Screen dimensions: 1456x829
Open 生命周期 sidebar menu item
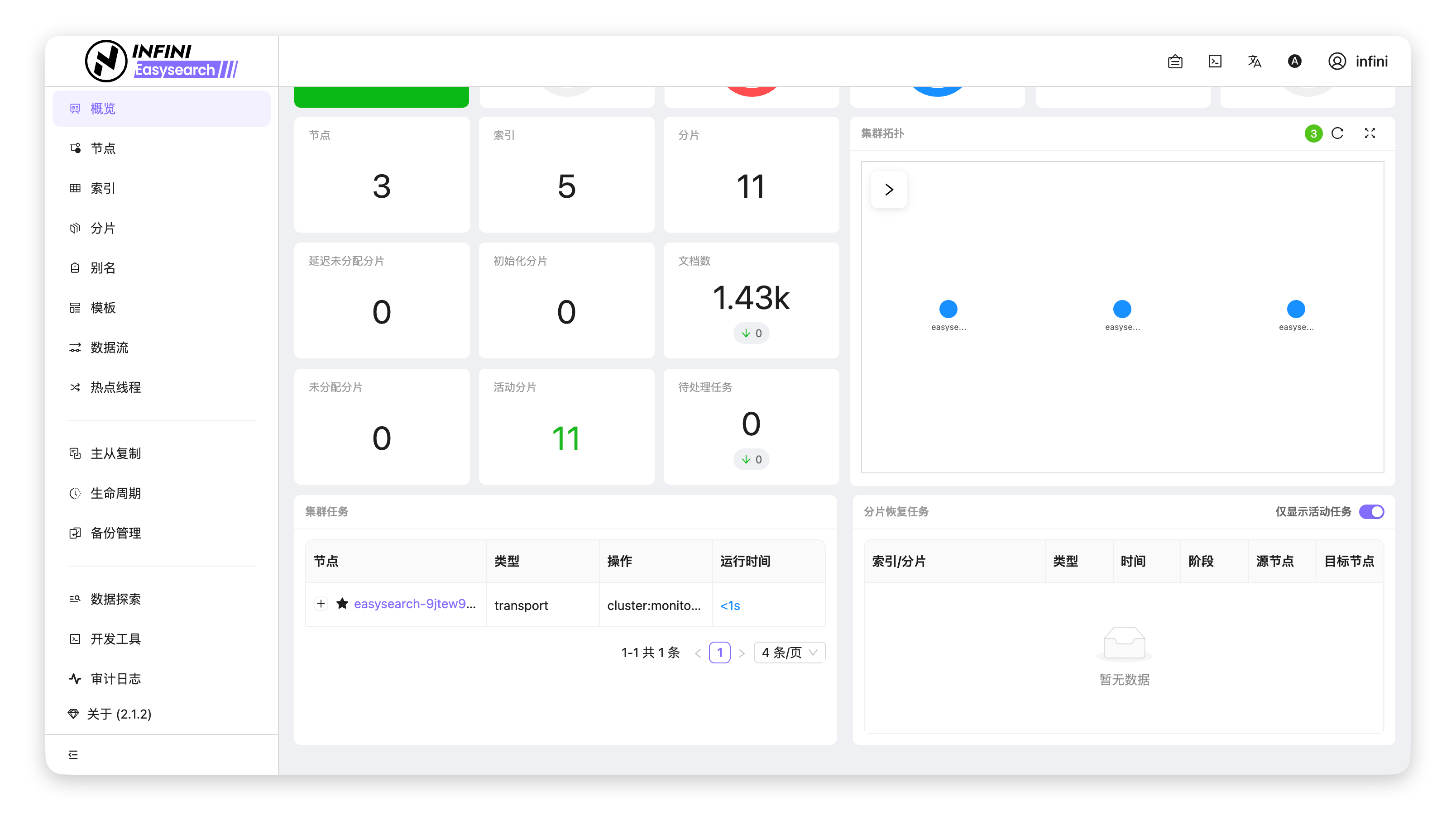(115, 493)
